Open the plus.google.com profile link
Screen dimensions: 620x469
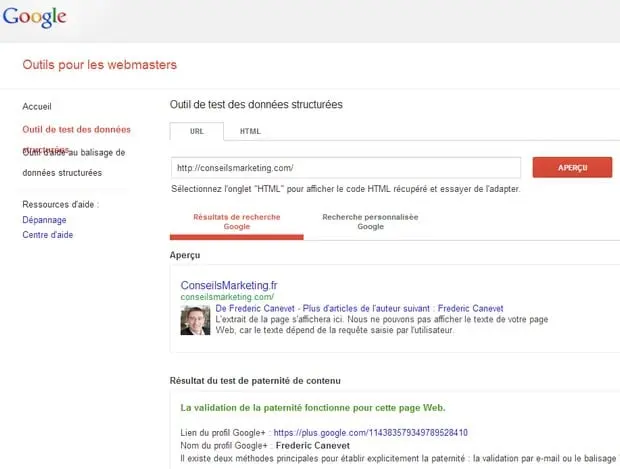click(370, 433)
